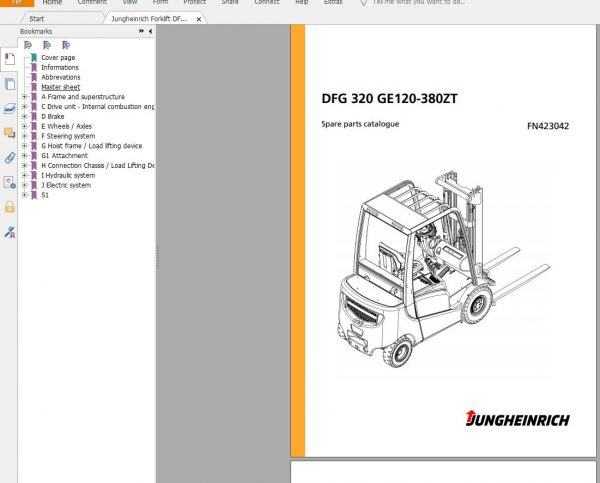Open the Protect ribbon tab
The width and height of the screenshot is (600, 483).
tap(194, 2)
